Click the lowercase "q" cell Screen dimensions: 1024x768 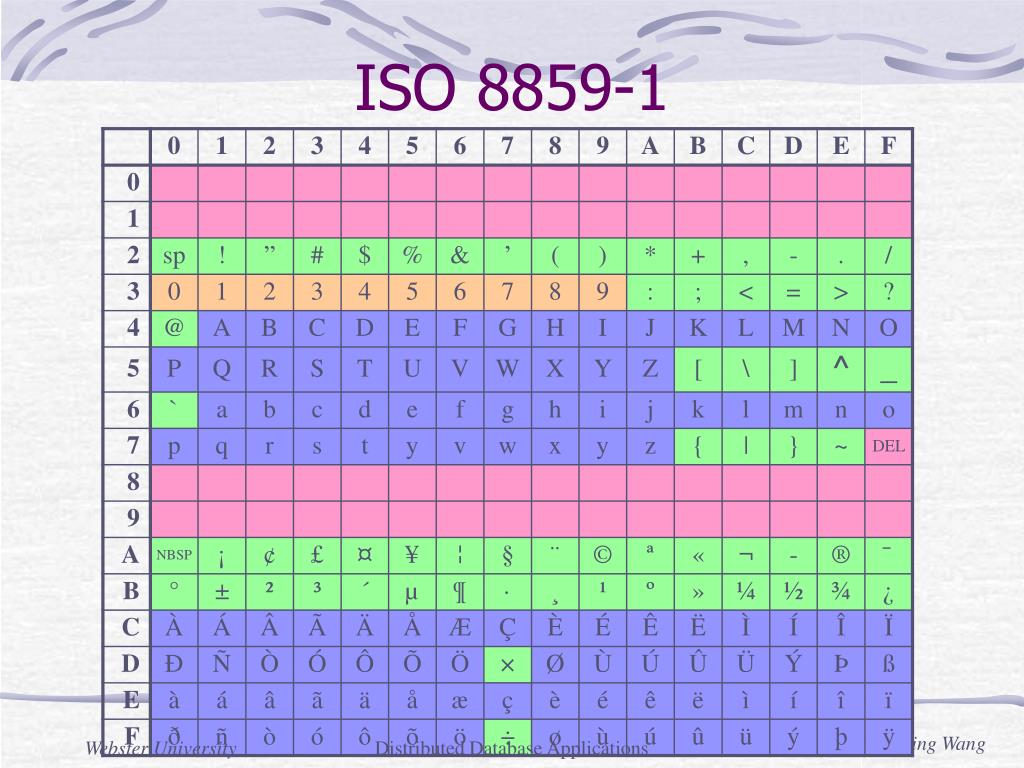point(221,447)
